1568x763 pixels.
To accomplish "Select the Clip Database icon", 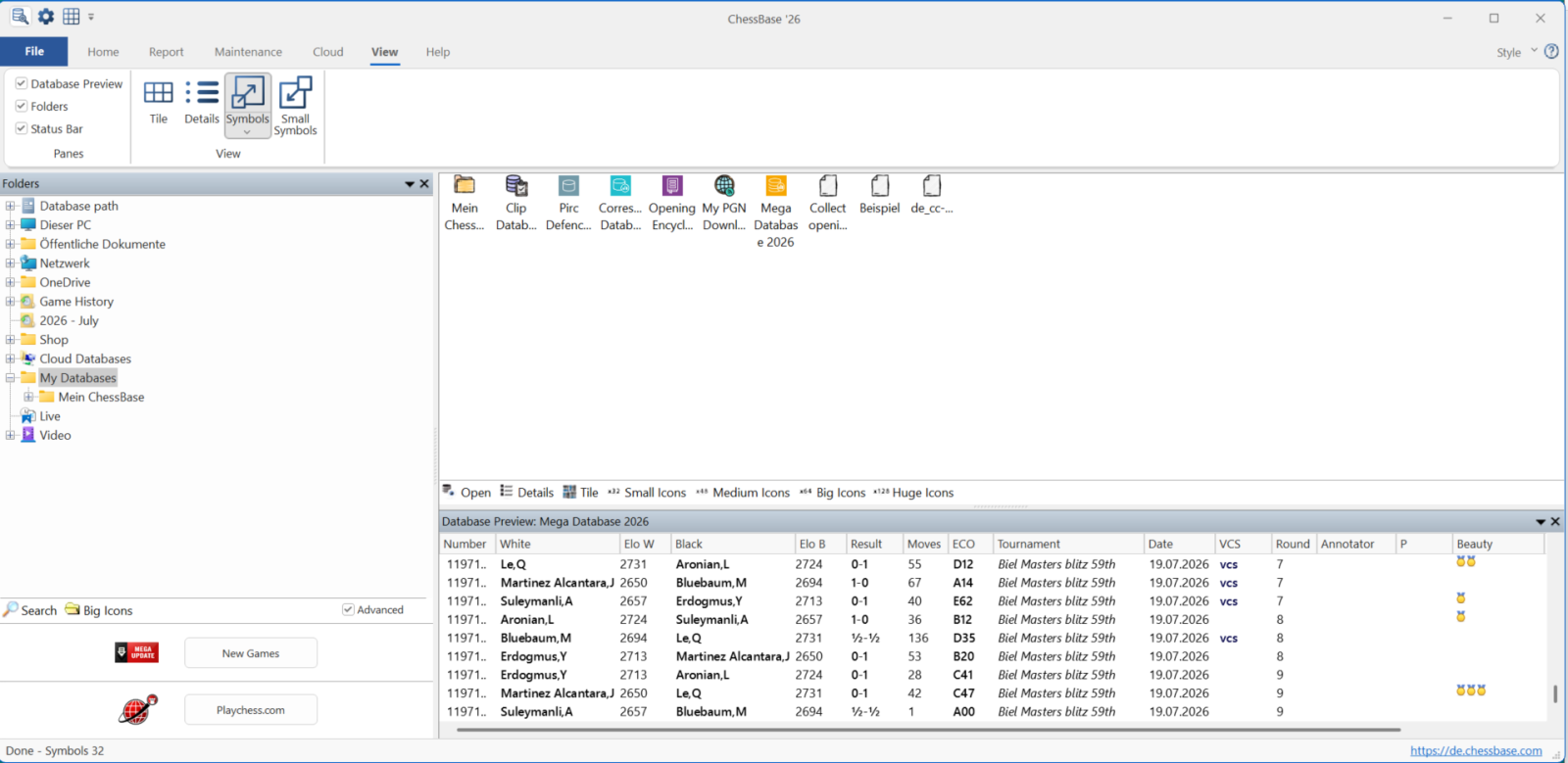I will coord(516,204).
